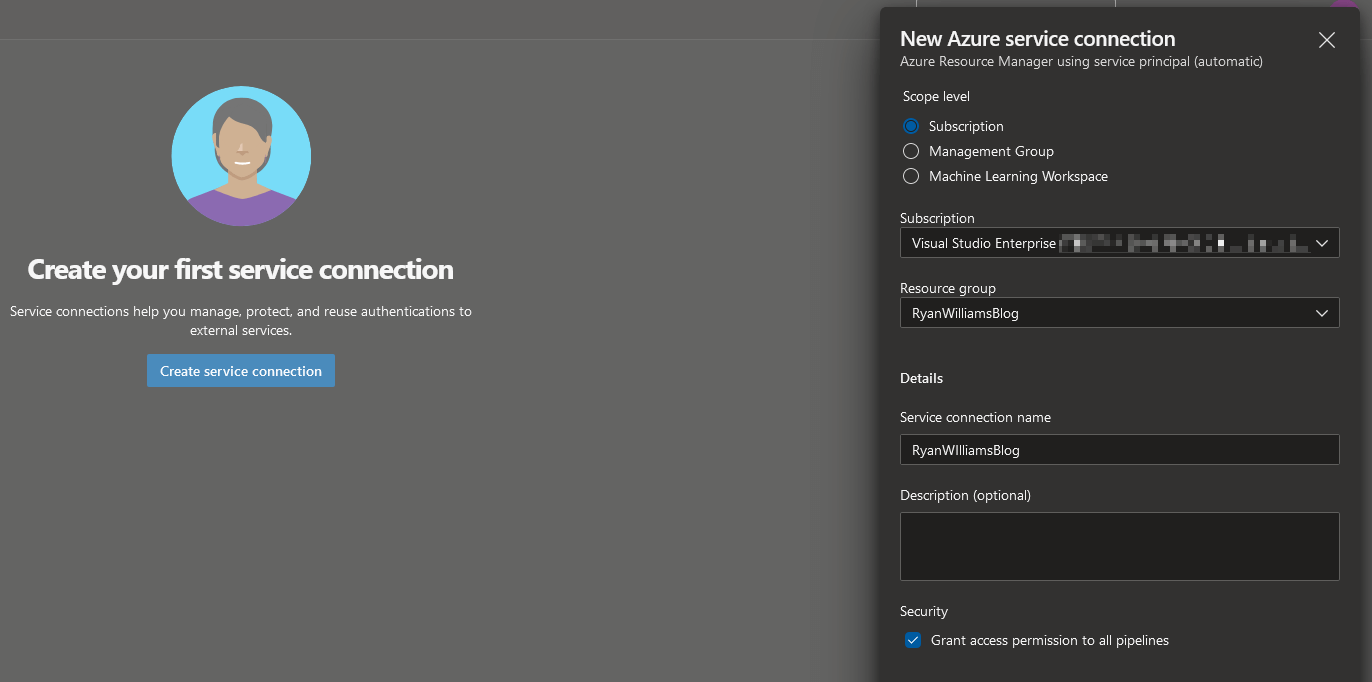Click the Security section label
This screenshot has height=682, width=1372.
coord(923,610)
